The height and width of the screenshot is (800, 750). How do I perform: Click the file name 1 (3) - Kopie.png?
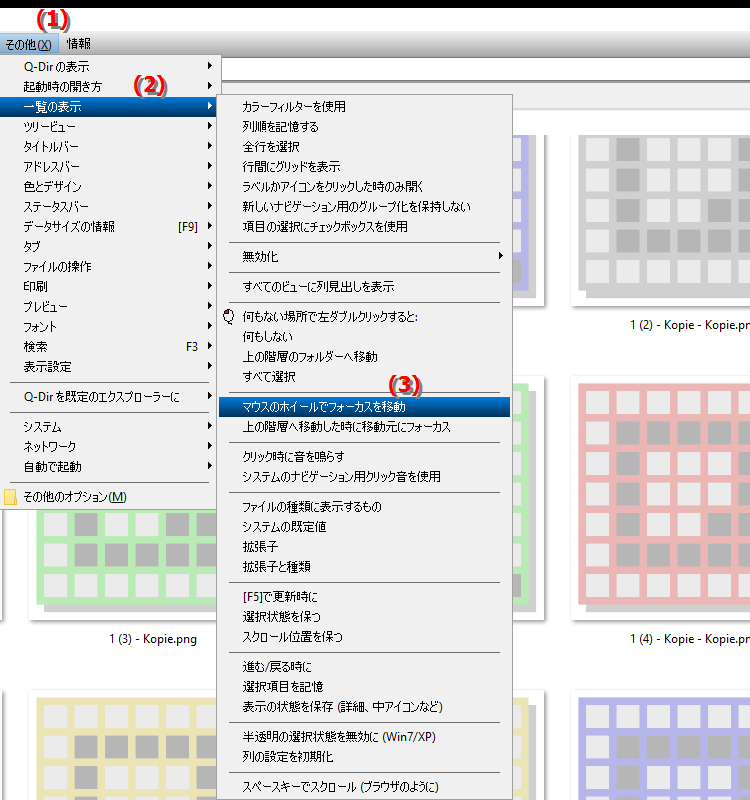coord(153,639)
